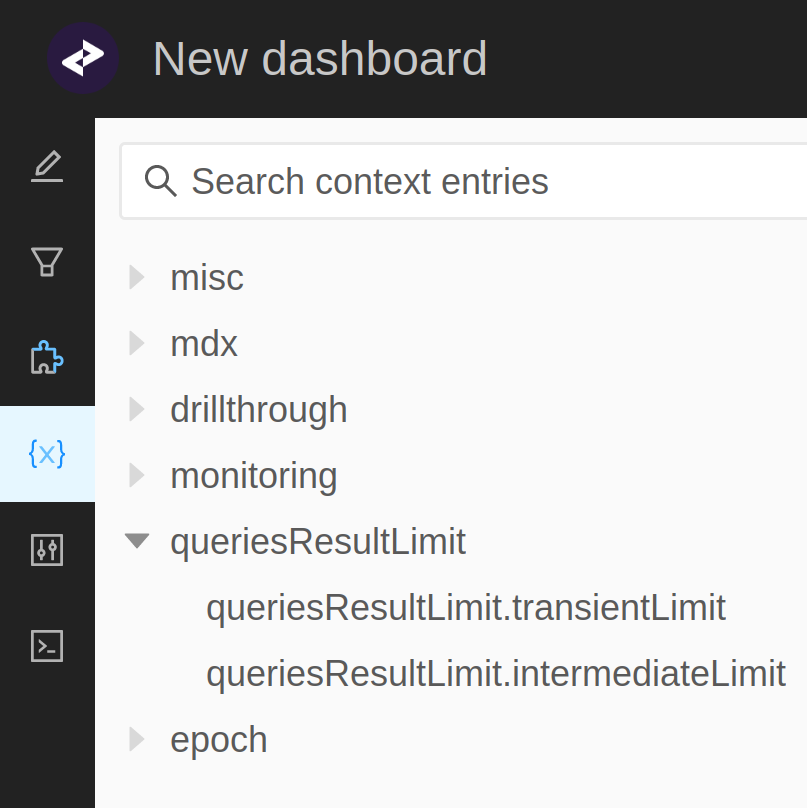Expand the epoch context category

pyautogui.click(x=136, y=739)
